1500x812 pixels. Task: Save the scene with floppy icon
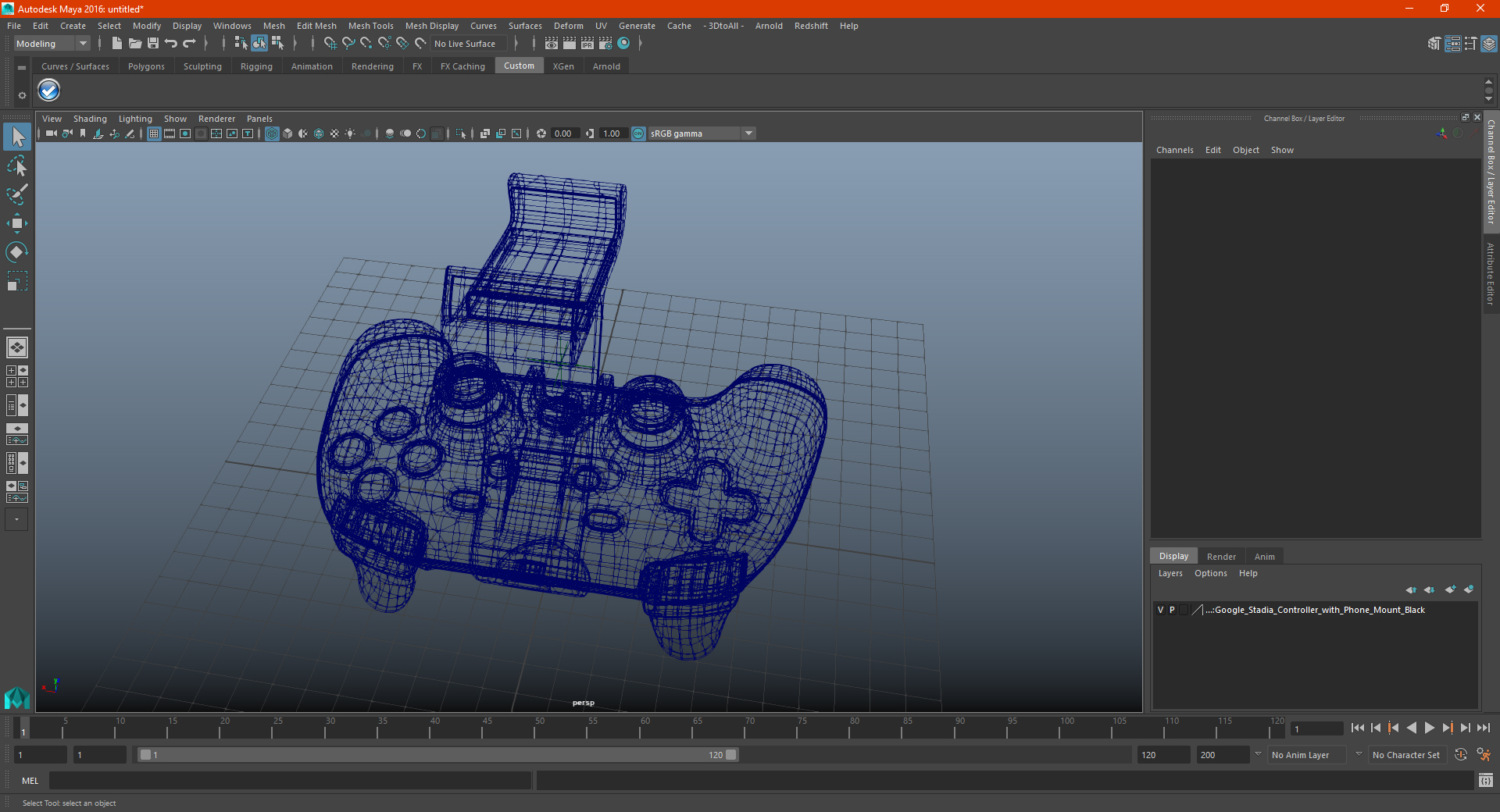153,44
